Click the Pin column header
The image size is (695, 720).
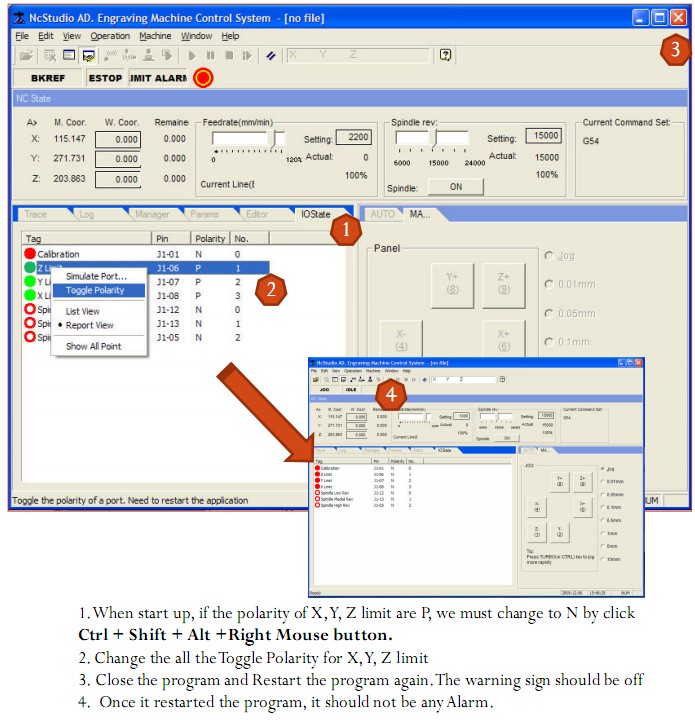171,238
